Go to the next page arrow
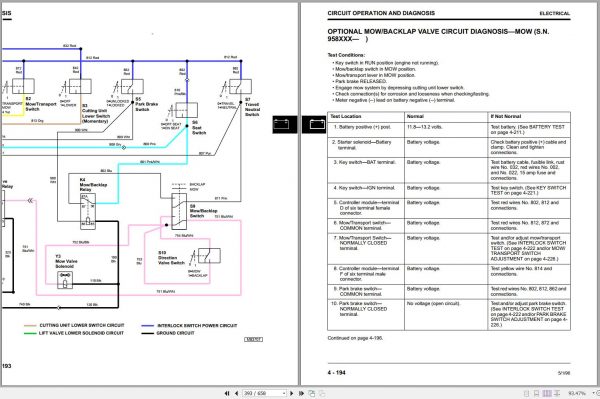Image resolution: width=600 pixels, height=399 pixels. pyautogui.click(x=292, y=393)
